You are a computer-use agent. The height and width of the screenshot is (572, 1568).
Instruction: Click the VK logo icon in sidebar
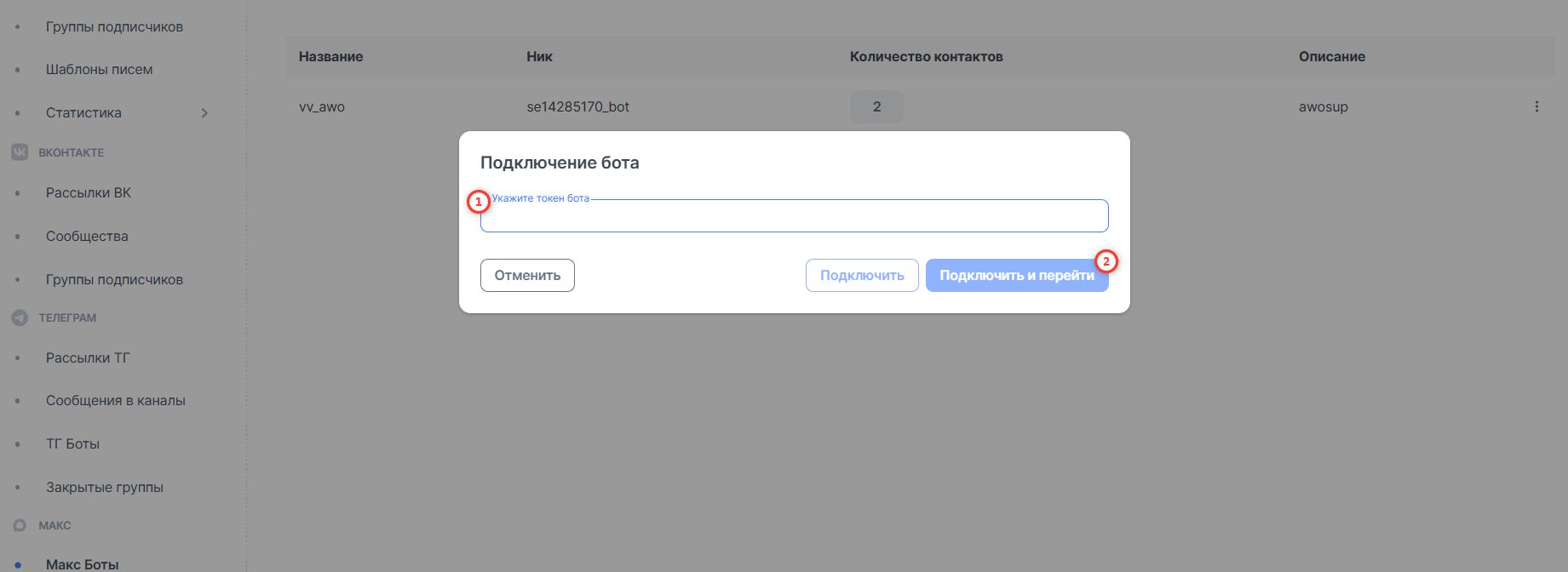point(20,152)
